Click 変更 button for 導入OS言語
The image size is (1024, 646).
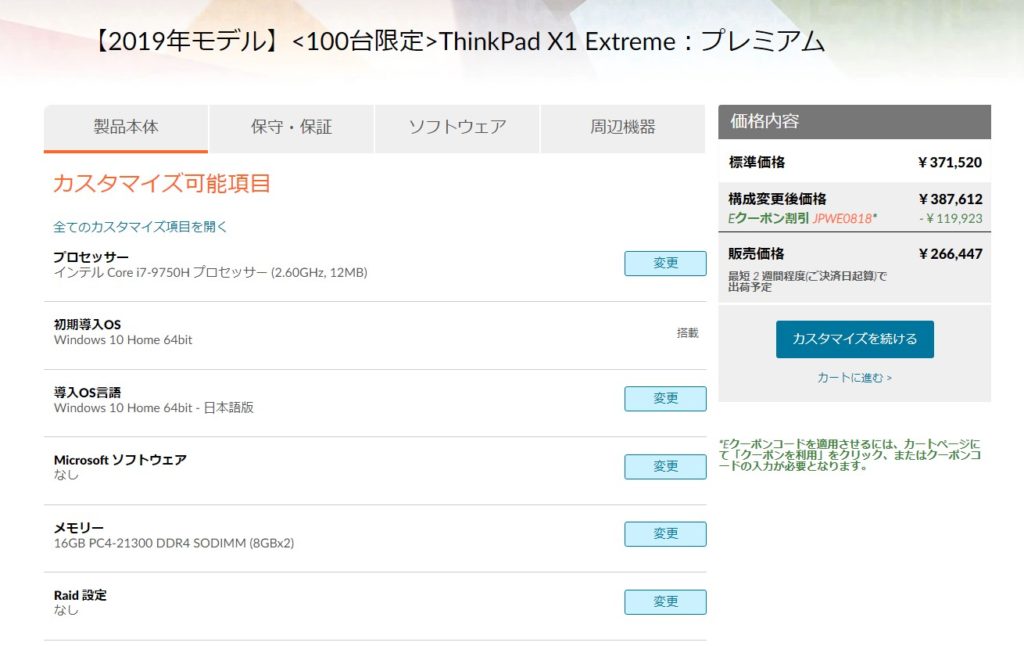[665, 398]
